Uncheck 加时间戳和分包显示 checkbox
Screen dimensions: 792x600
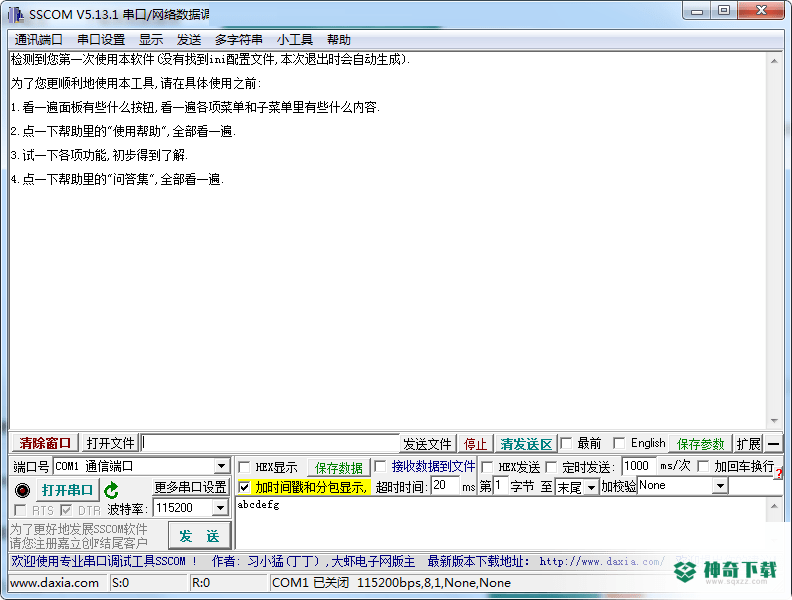coord(244,487)
